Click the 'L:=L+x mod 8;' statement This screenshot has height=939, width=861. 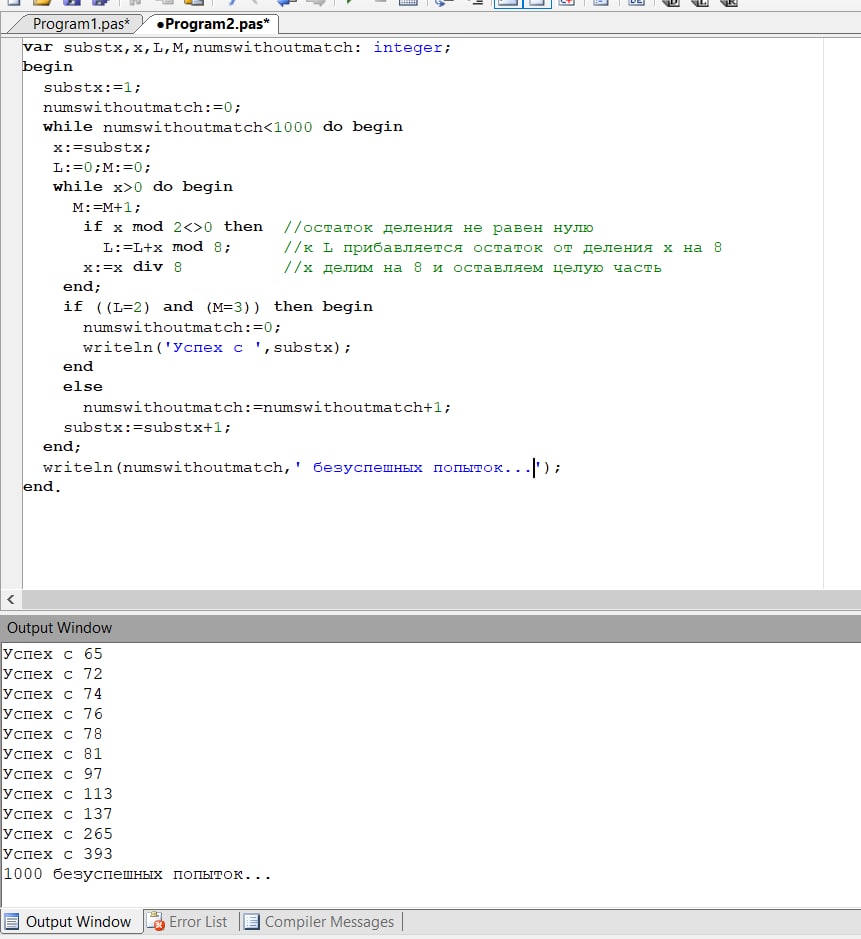(x=166, y=247)
